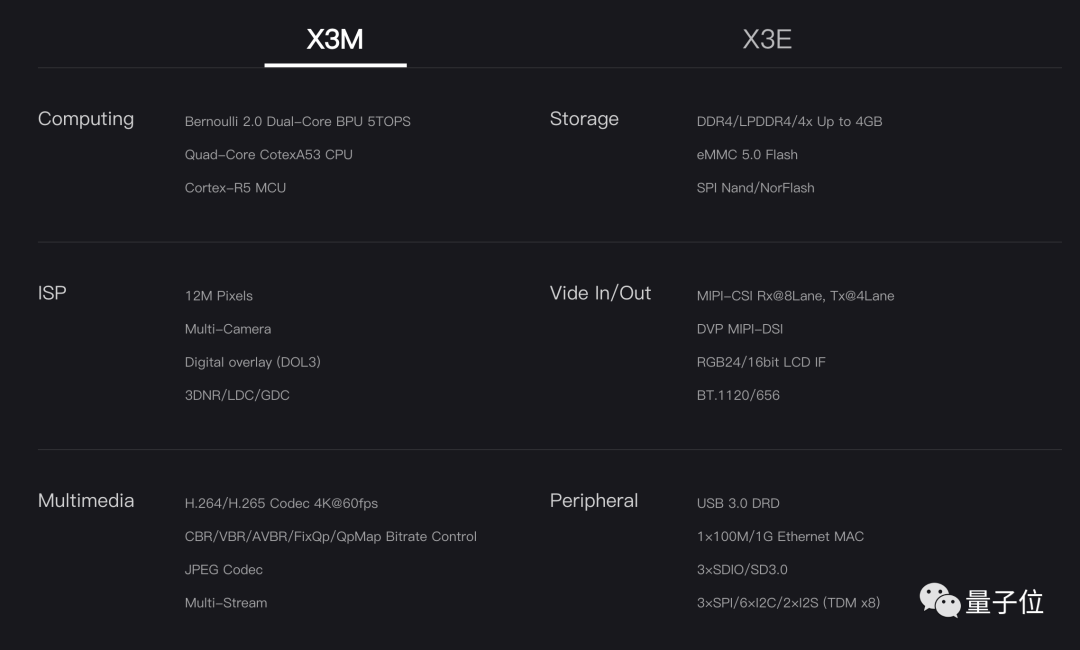Select the Multimedia section heading
The width and height of the screenshot is (1080, 650).
(86, 501)
